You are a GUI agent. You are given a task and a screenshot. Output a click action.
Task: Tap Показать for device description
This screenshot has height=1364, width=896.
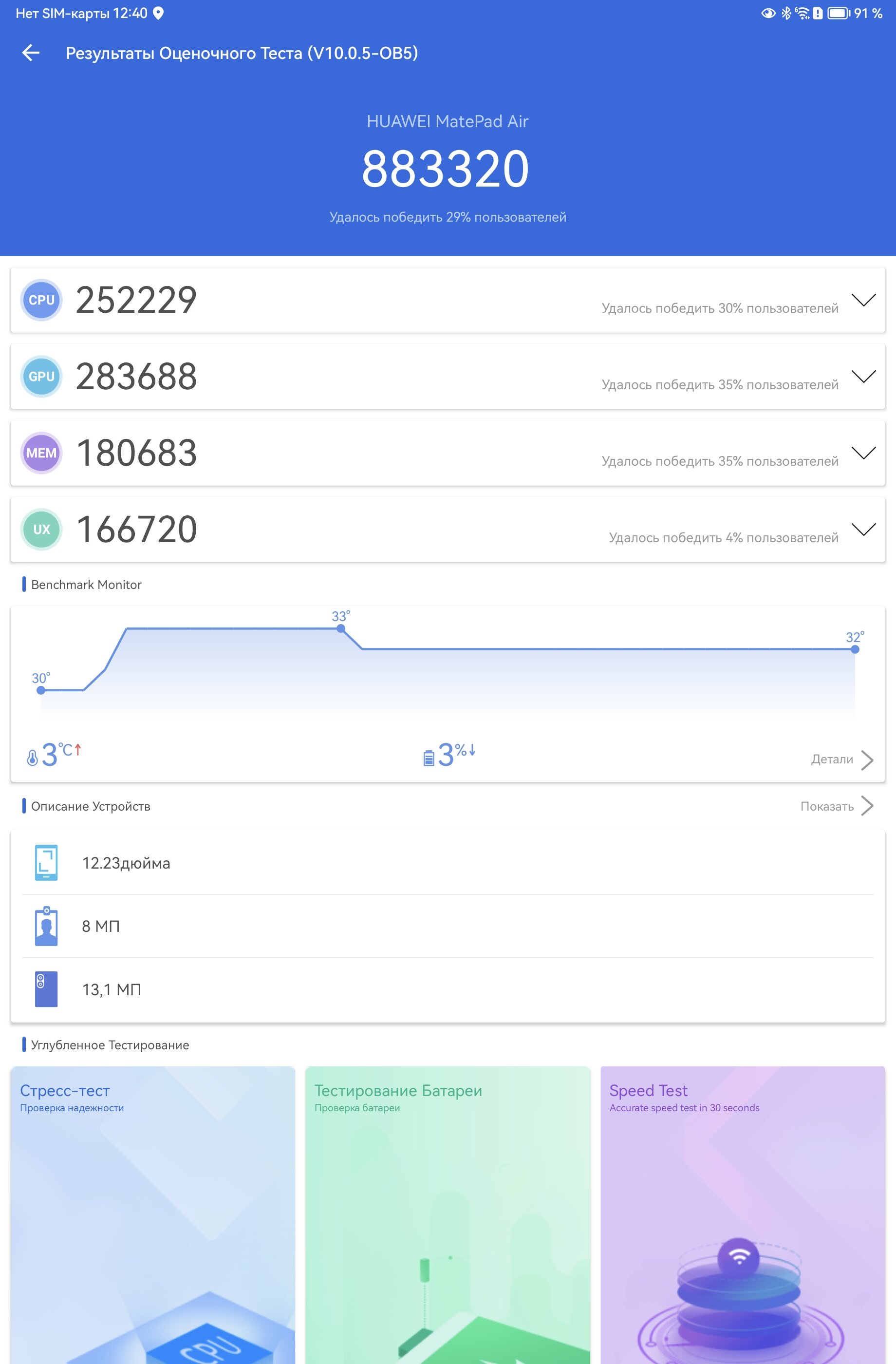[827, 806]
